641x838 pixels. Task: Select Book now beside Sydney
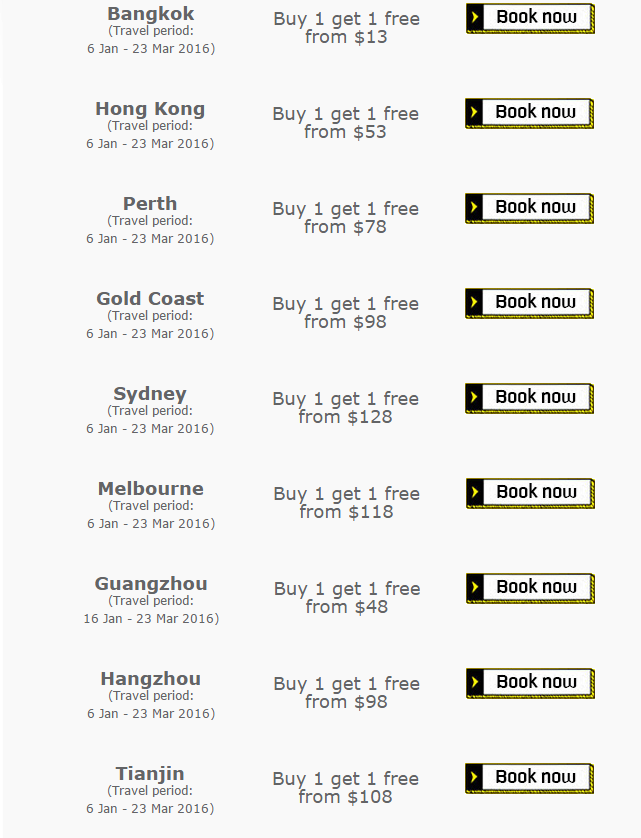(529, 398)
